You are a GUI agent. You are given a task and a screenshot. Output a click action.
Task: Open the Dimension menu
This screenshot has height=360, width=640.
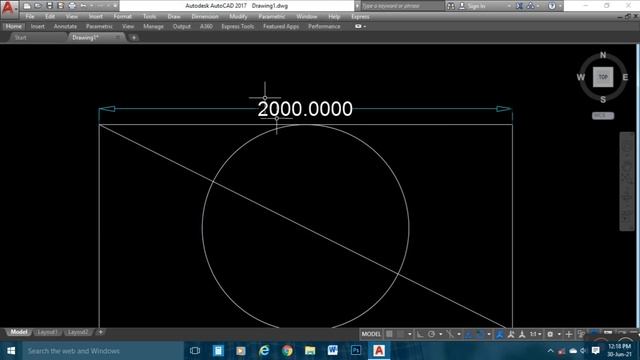pos(205,16)
